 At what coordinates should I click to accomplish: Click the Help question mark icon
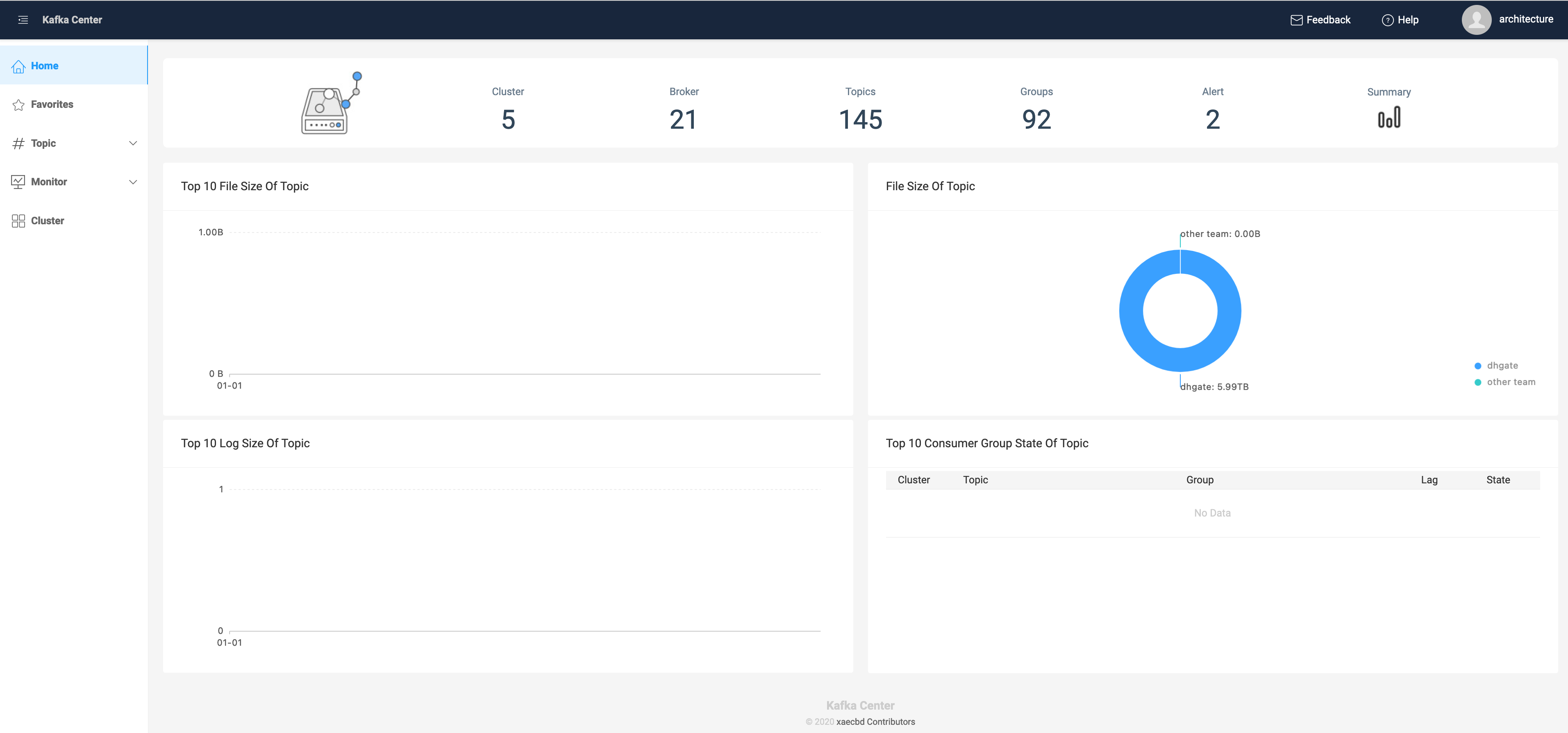click(1387, 20)
